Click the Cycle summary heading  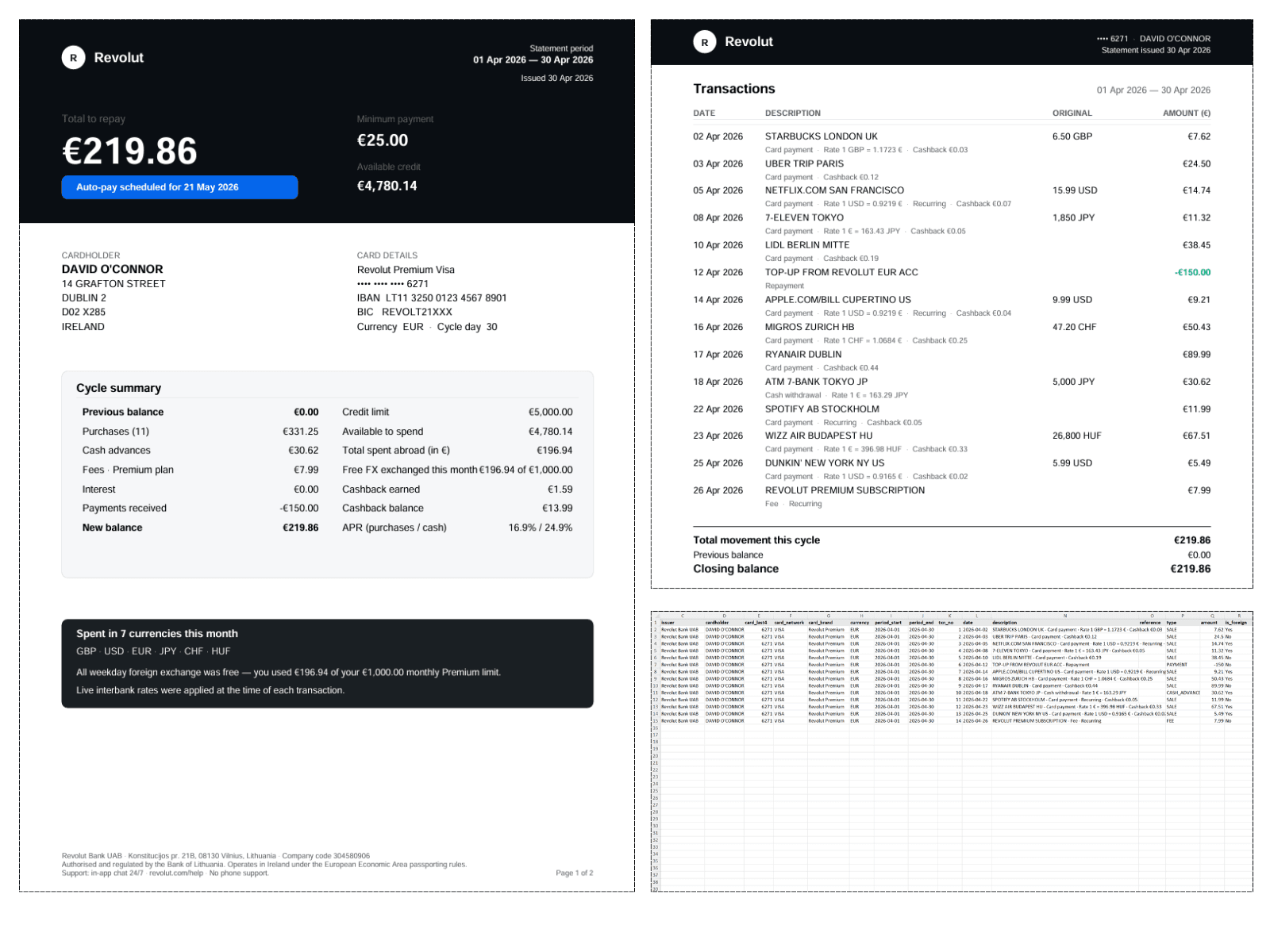point(118,388)
